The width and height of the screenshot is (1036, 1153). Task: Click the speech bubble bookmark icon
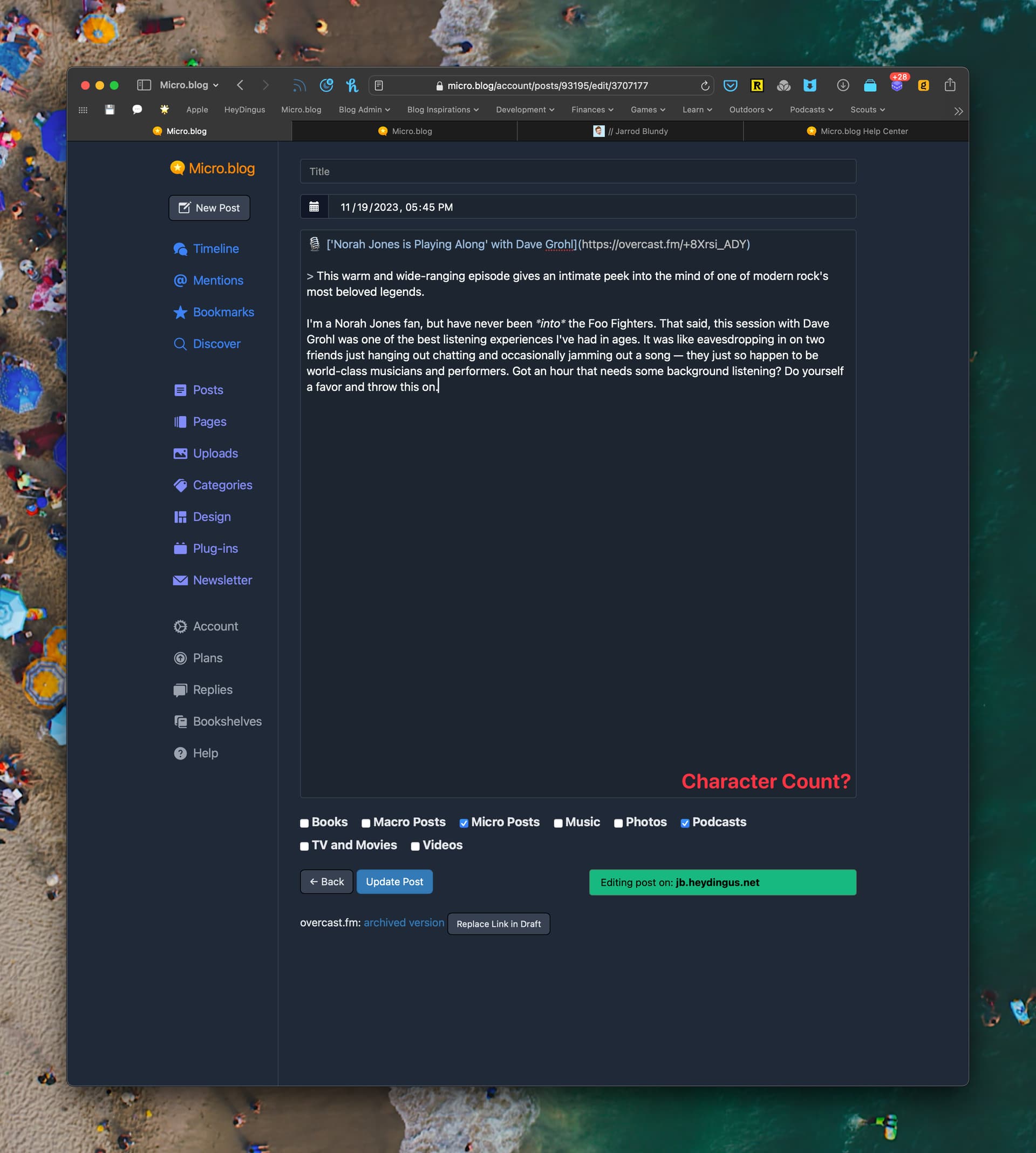(x=137, y=110)
